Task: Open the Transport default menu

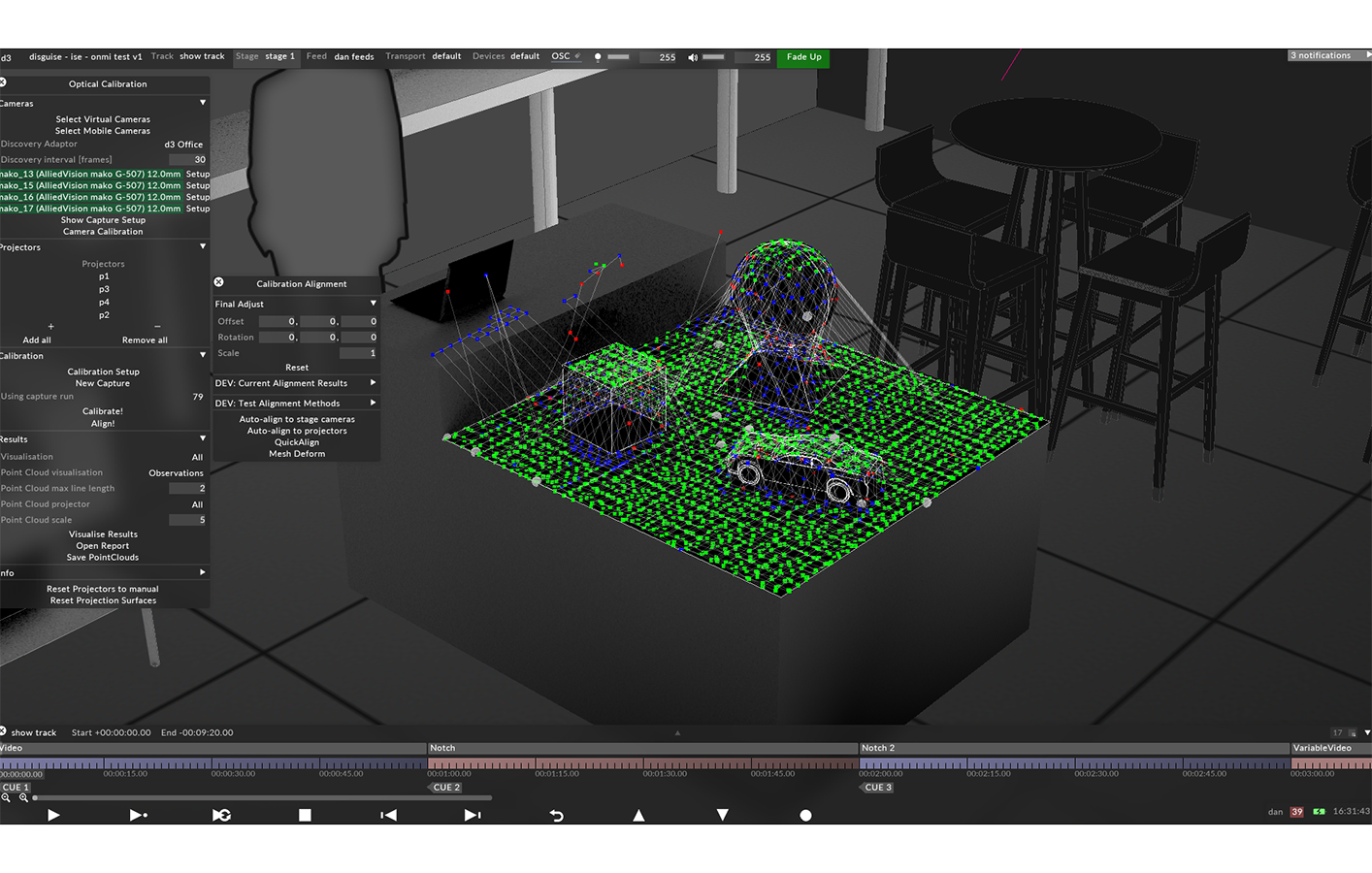Action: pos(423,56)
